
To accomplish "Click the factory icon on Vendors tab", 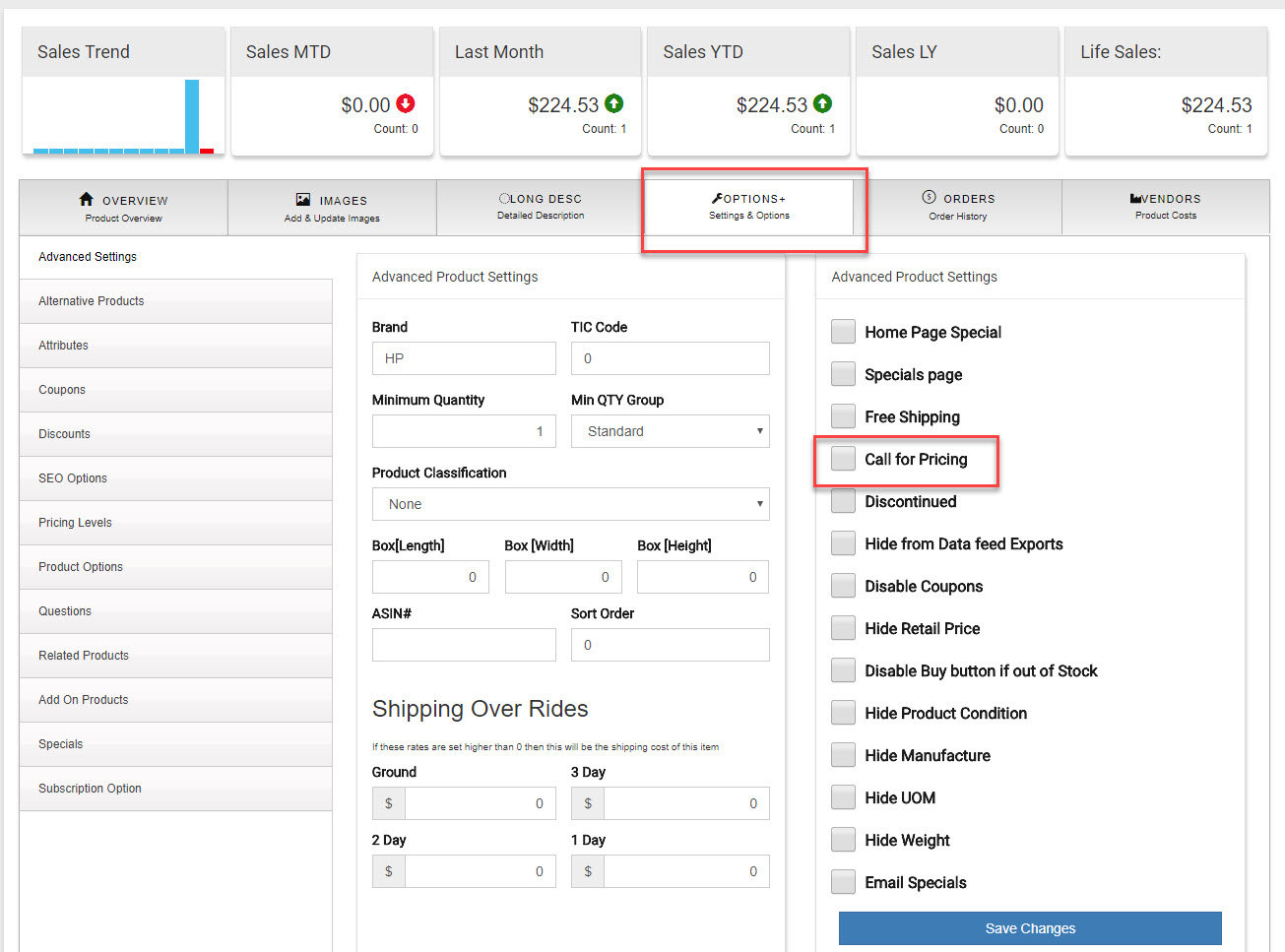I will tap(1135, 199).
